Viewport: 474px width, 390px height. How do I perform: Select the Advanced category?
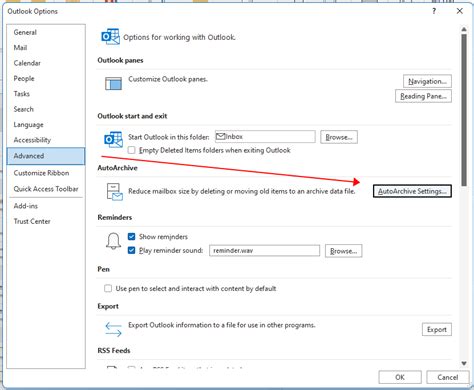pyautogui.click(x=46, y=156)
